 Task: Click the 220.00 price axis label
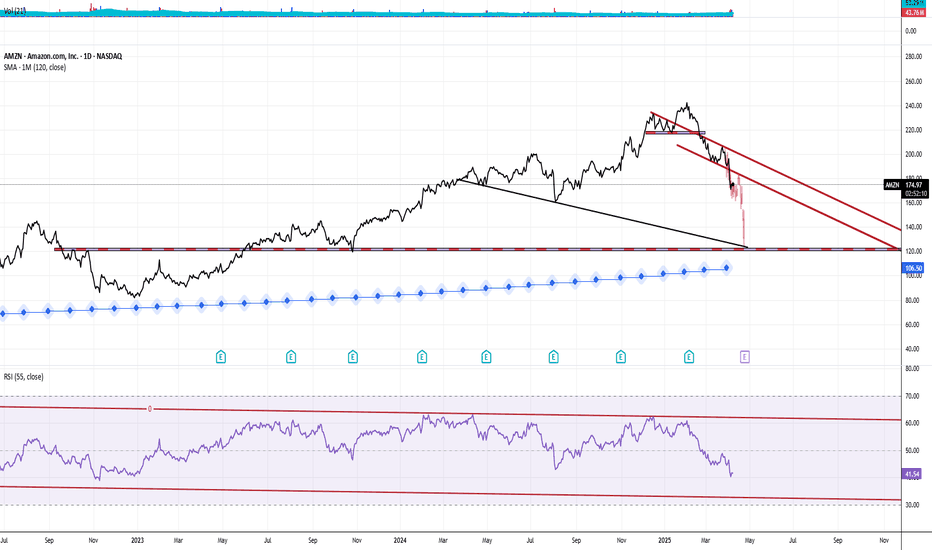(x=914, y=130)
